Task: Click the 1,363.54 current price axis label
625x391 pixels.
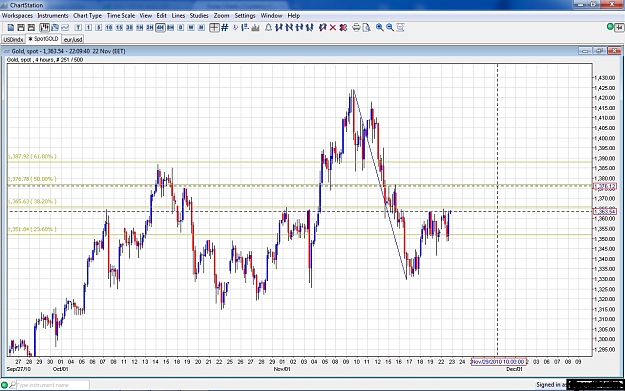Action: tap(605, 212)
